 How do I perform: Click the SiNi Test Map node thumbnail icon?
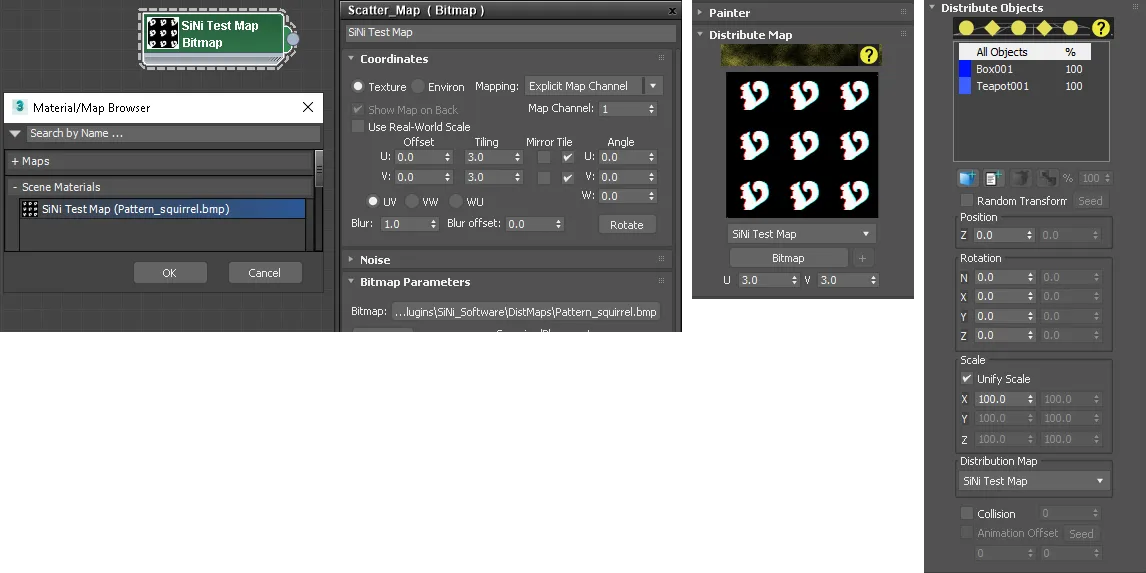coord(163,34)
